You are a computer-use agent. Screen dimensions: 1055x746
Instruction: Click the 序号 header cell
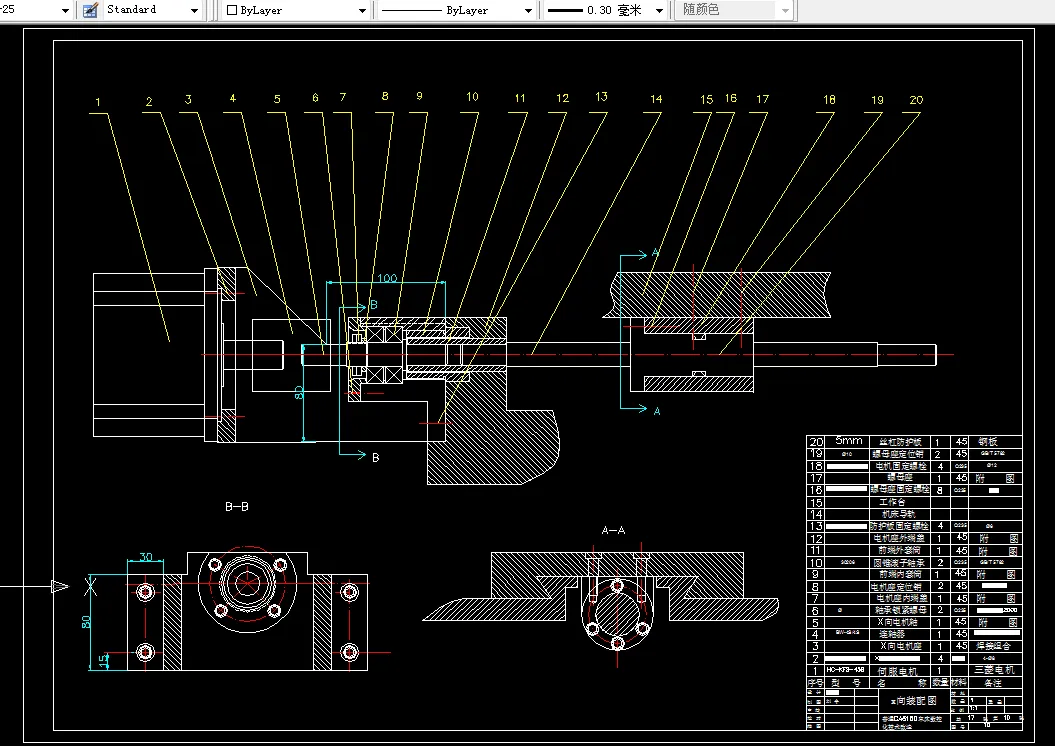pyautogui.click(x=815, y=682)
